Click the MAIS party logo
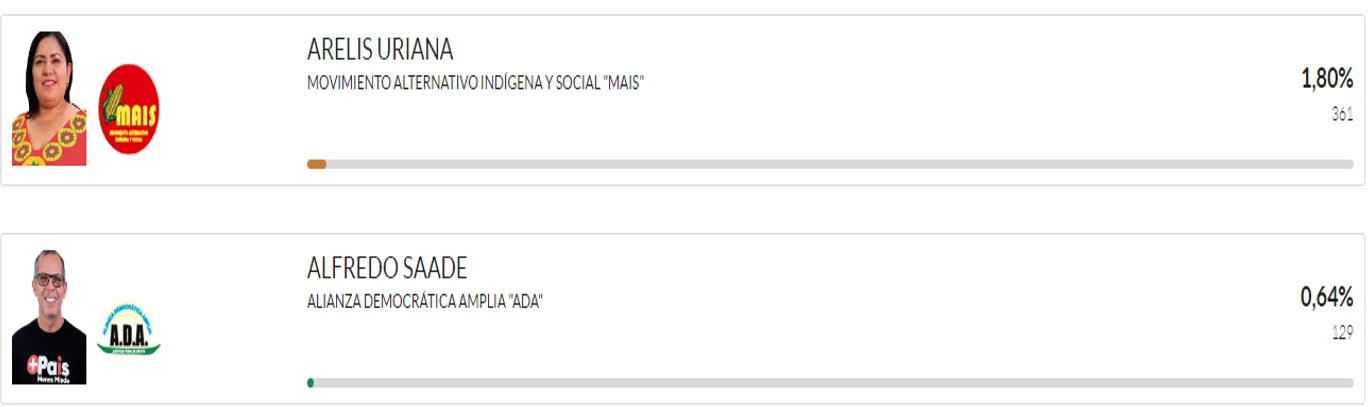 pos(129,109)
